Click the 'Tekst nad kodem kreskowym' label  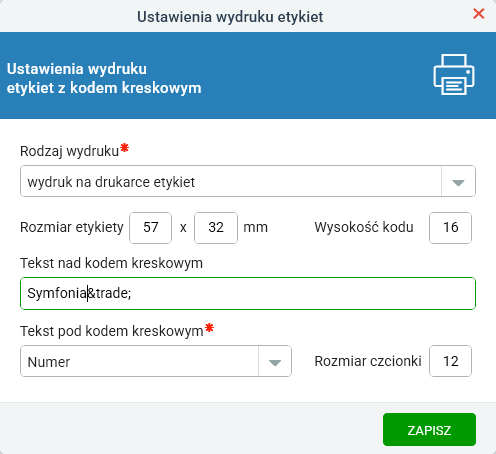tap(111, 263)
